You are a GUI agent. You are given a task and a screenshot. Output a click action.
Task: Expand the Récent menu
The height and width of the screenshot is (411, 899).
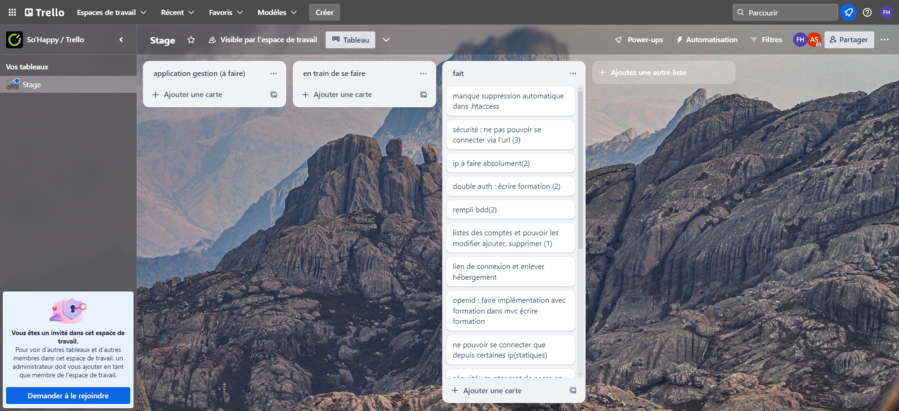(x=178, y=12)
